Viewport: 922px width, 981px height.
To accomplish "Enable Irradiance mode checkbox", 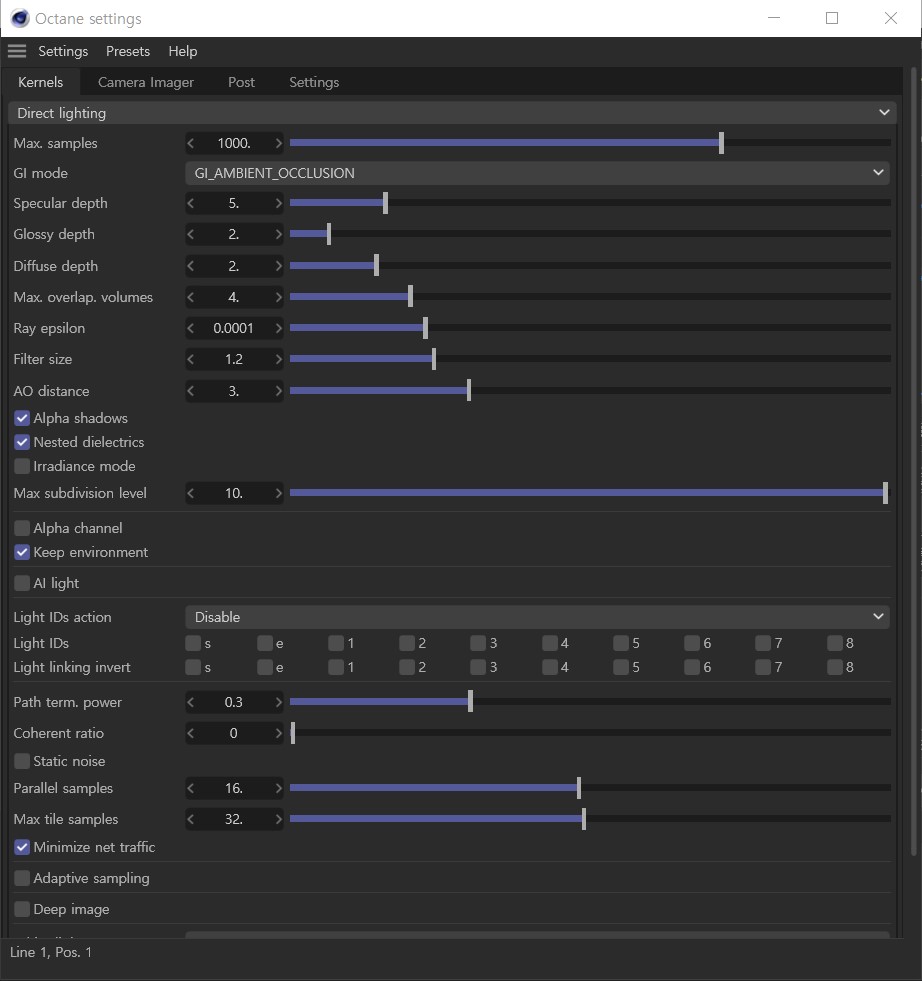I will click(x=22, y=466).
